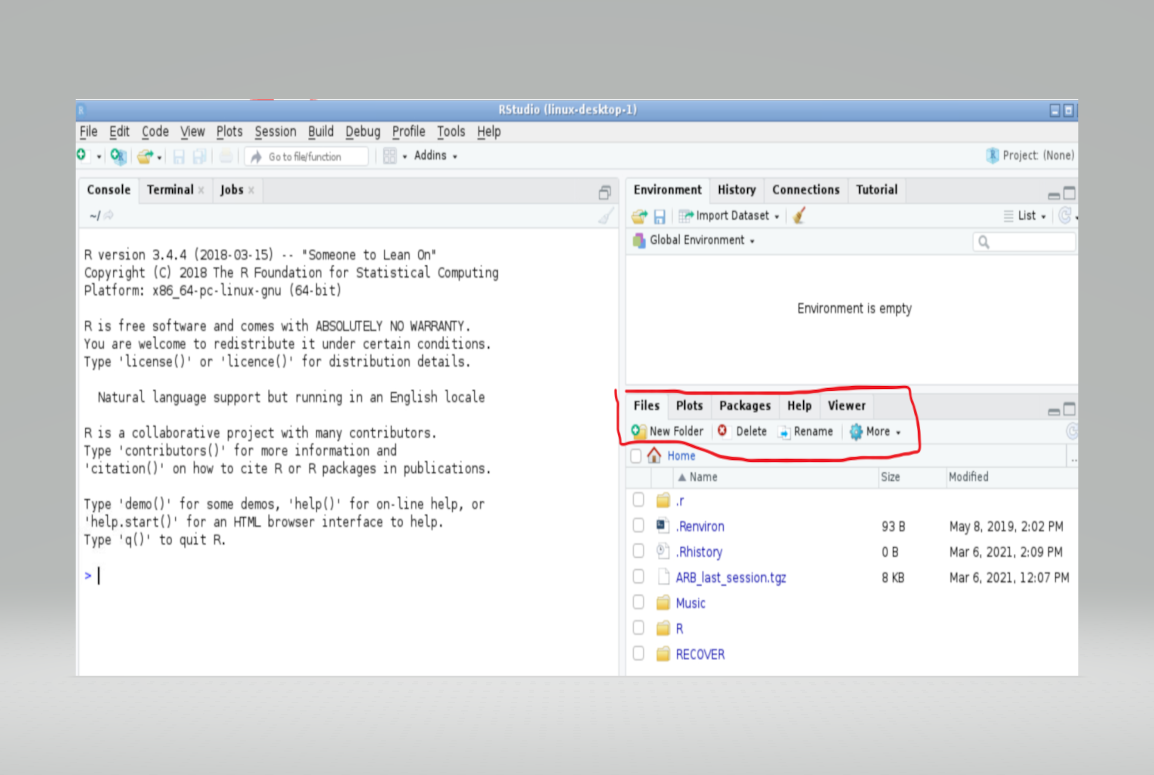Viewport: 1154px width, 775px height.
Task: View the current working directory arrow icon
Action: tap(109, 216)
